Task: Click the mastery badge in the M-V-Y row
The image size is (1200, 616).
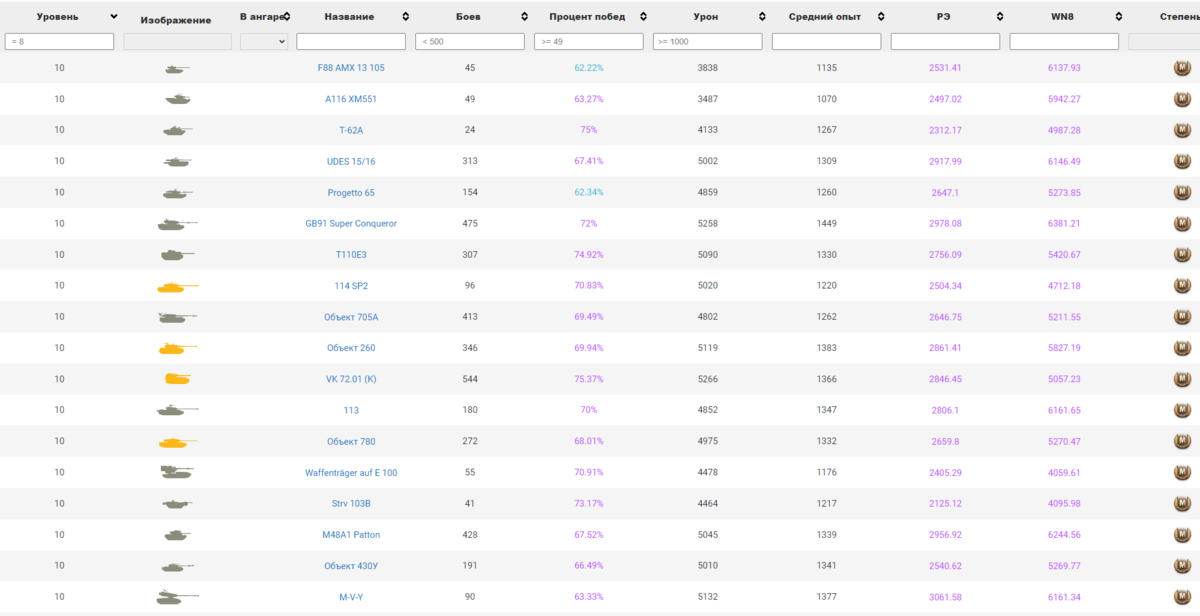Action: point(1183,596)
